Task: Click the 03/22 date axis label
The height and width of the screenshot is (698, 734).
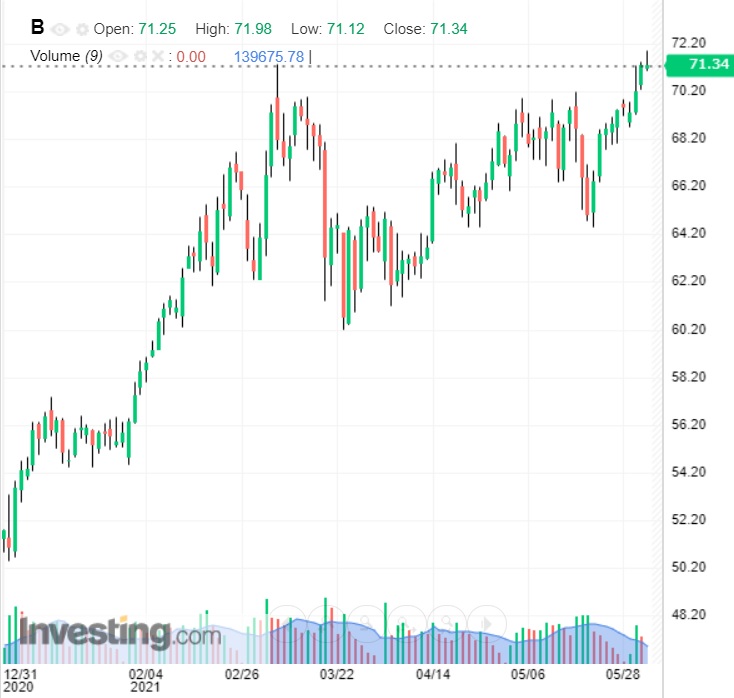Action: (337, 675)
